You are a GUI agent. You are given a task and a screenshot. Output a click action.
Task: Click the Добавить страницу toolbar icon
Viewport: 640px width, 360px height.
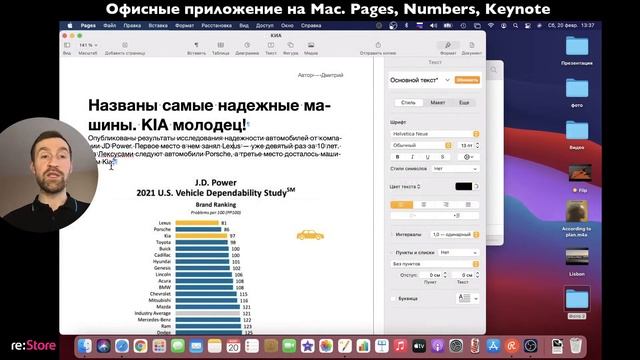click(125, 45)
